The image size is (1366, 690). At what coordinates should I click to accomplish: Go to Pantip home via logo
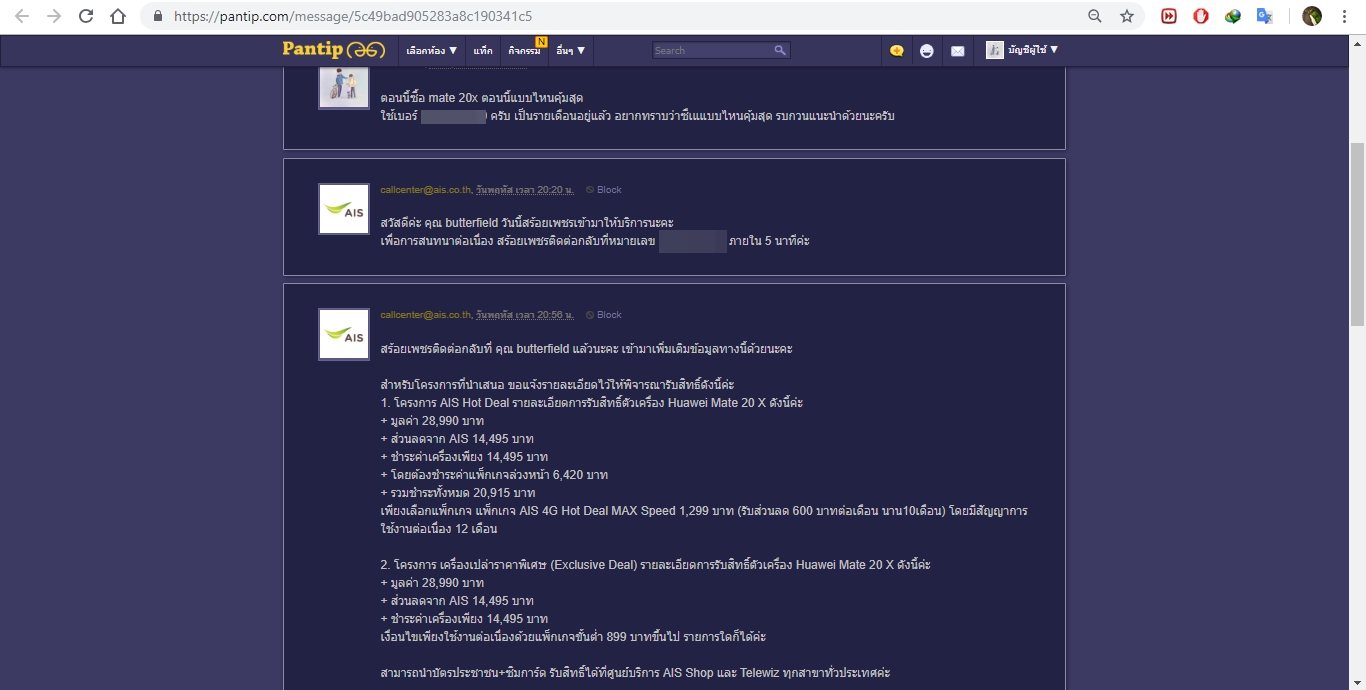point(333,49)
